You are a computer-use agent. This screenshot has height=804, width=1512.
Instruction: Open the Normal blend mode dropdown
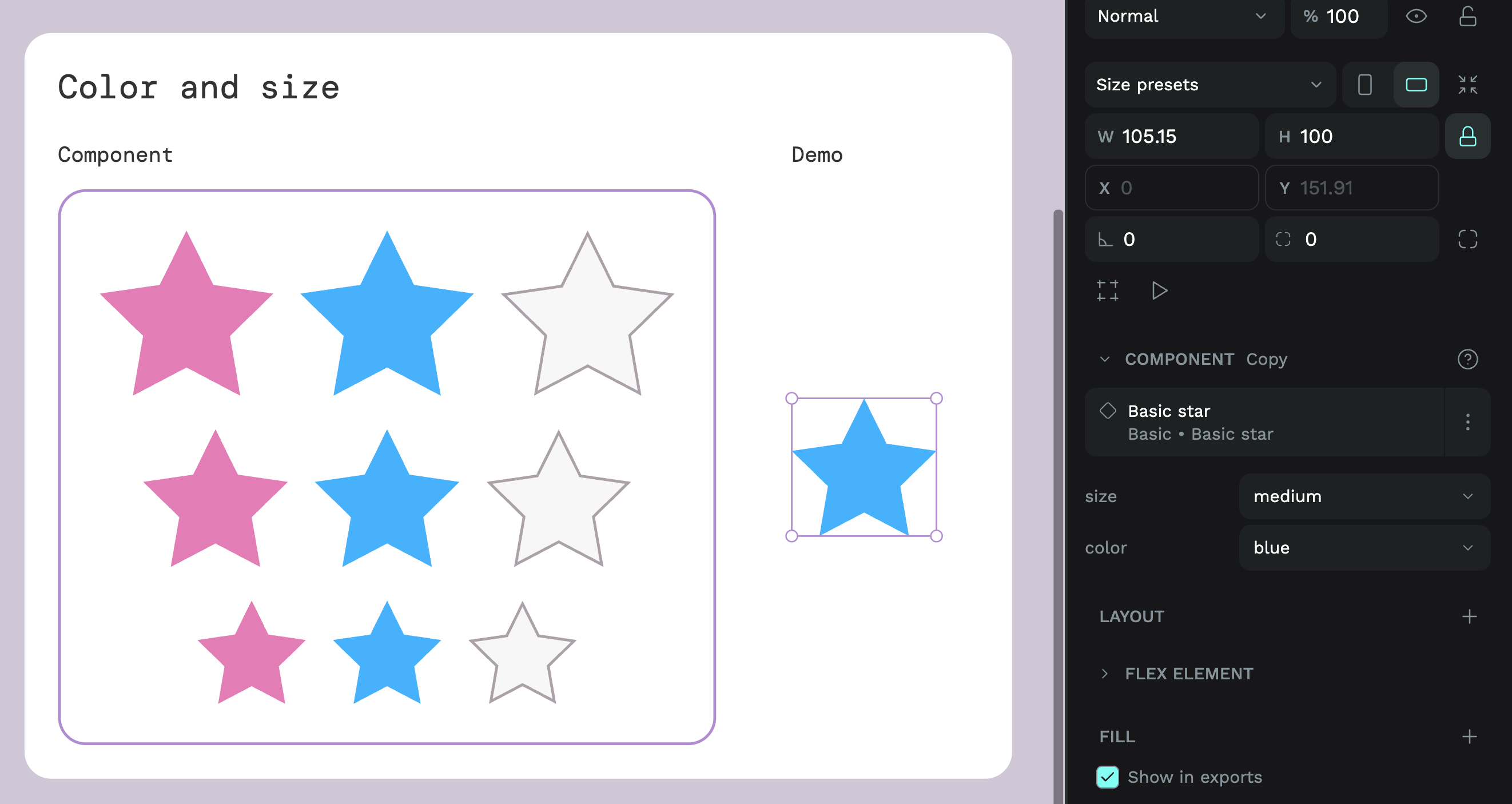coord(1184,17)
